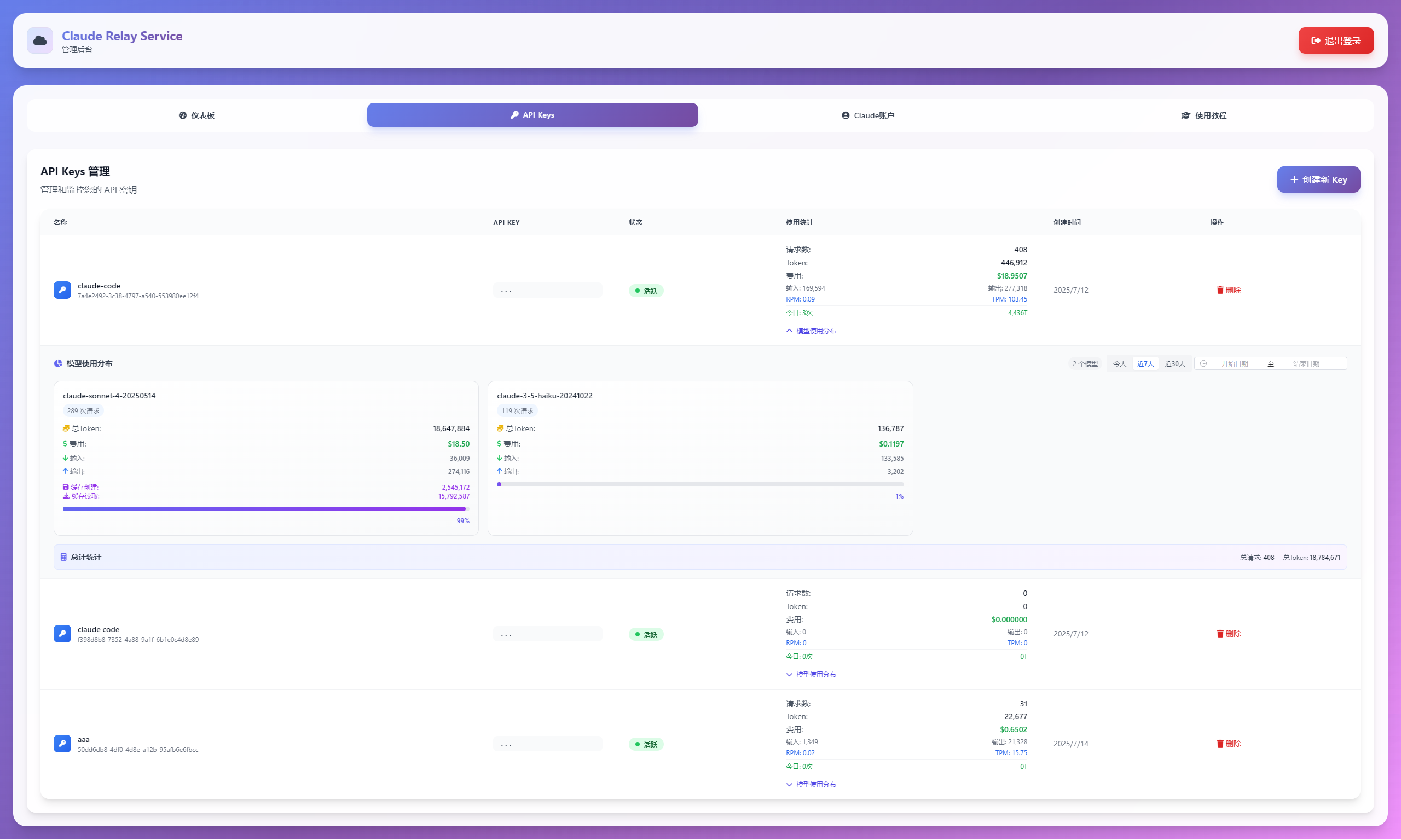Open the Claude账户 tab
This screenshot has height=840, width=1401.
coord(868,115)
